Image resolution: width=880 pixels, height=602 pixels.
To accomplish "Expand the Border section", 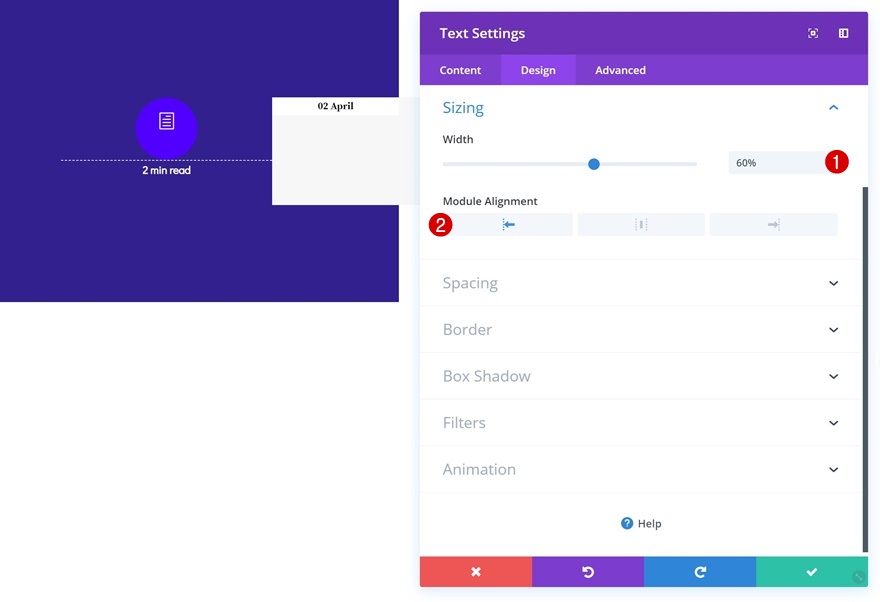I will click(640, 329).
